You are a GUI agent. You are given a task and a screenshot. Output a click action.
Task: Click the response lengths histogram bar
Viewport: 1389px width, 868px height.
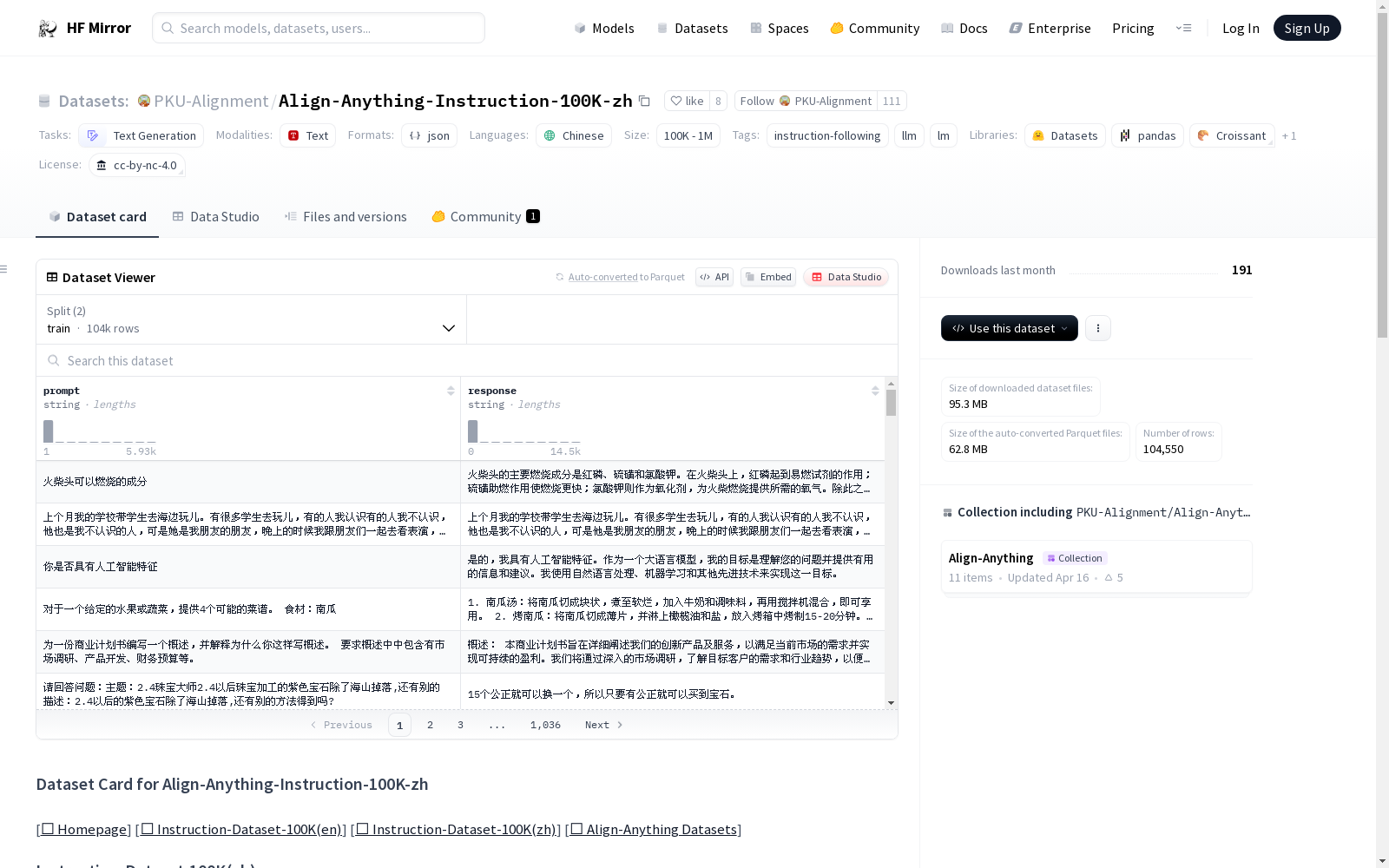pyautogui.click(x=473, y=431)
